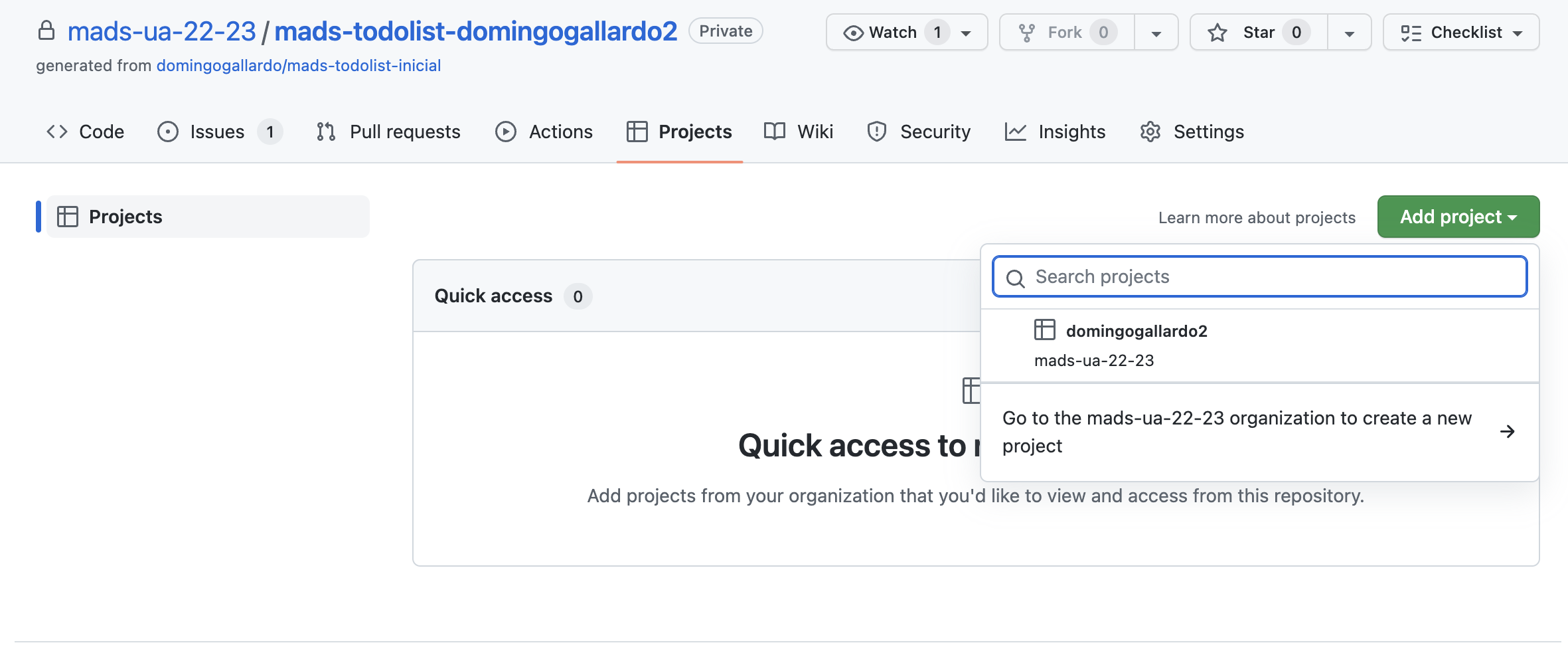
Task: Click the Settings gear icon
Action: click(x=1150, y=132)
